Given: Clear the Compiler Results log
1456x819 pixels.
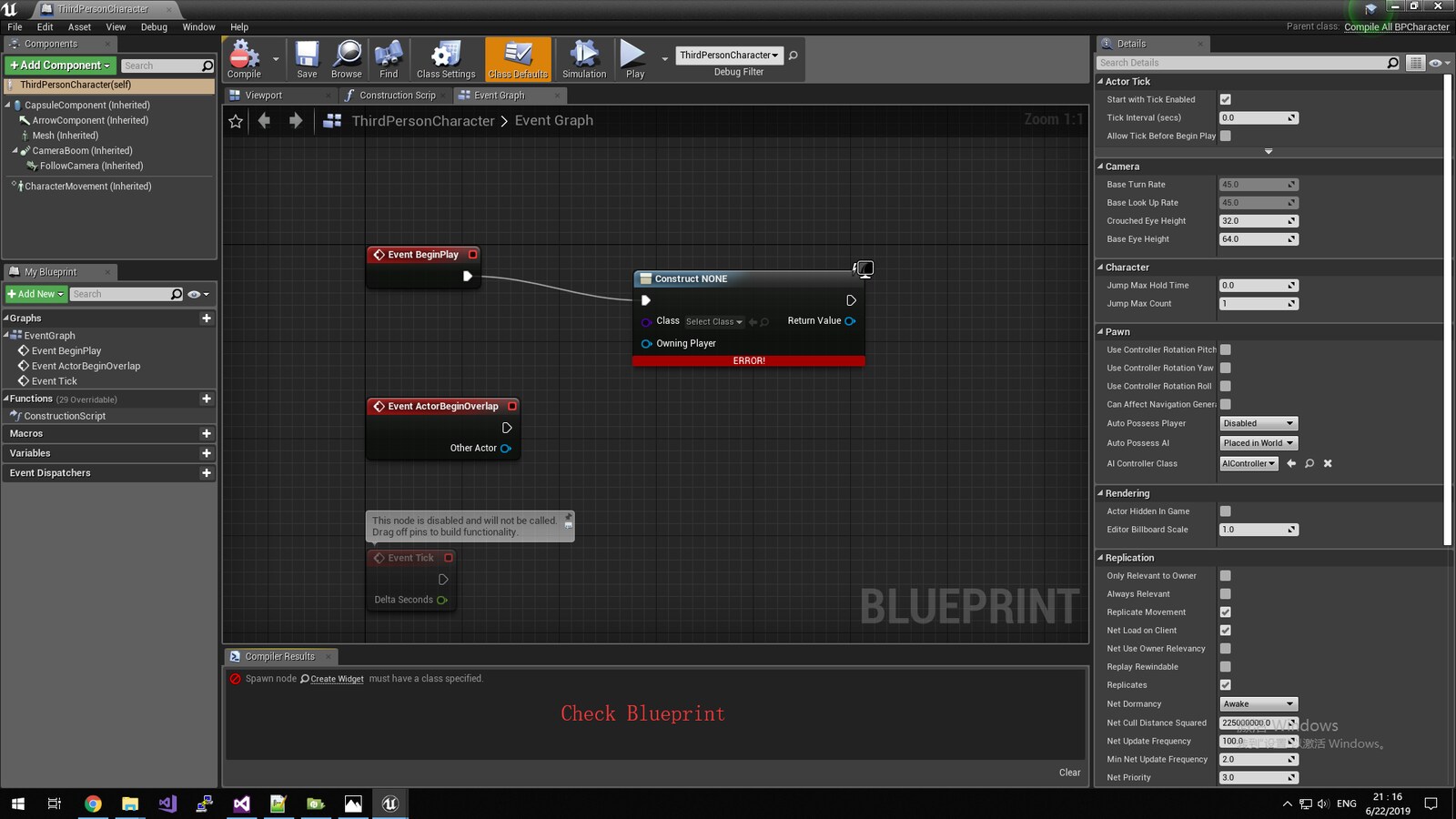Looking at the screenshot, I should (x=1069, y=772).
